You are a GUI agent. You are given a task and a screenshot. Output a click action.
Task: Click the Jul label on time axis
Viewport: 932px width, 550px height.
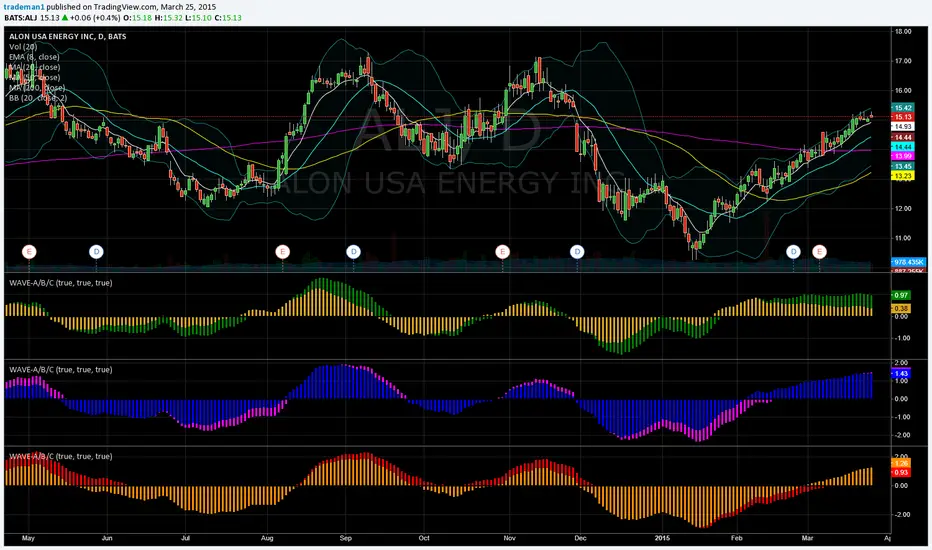(185, 539)
